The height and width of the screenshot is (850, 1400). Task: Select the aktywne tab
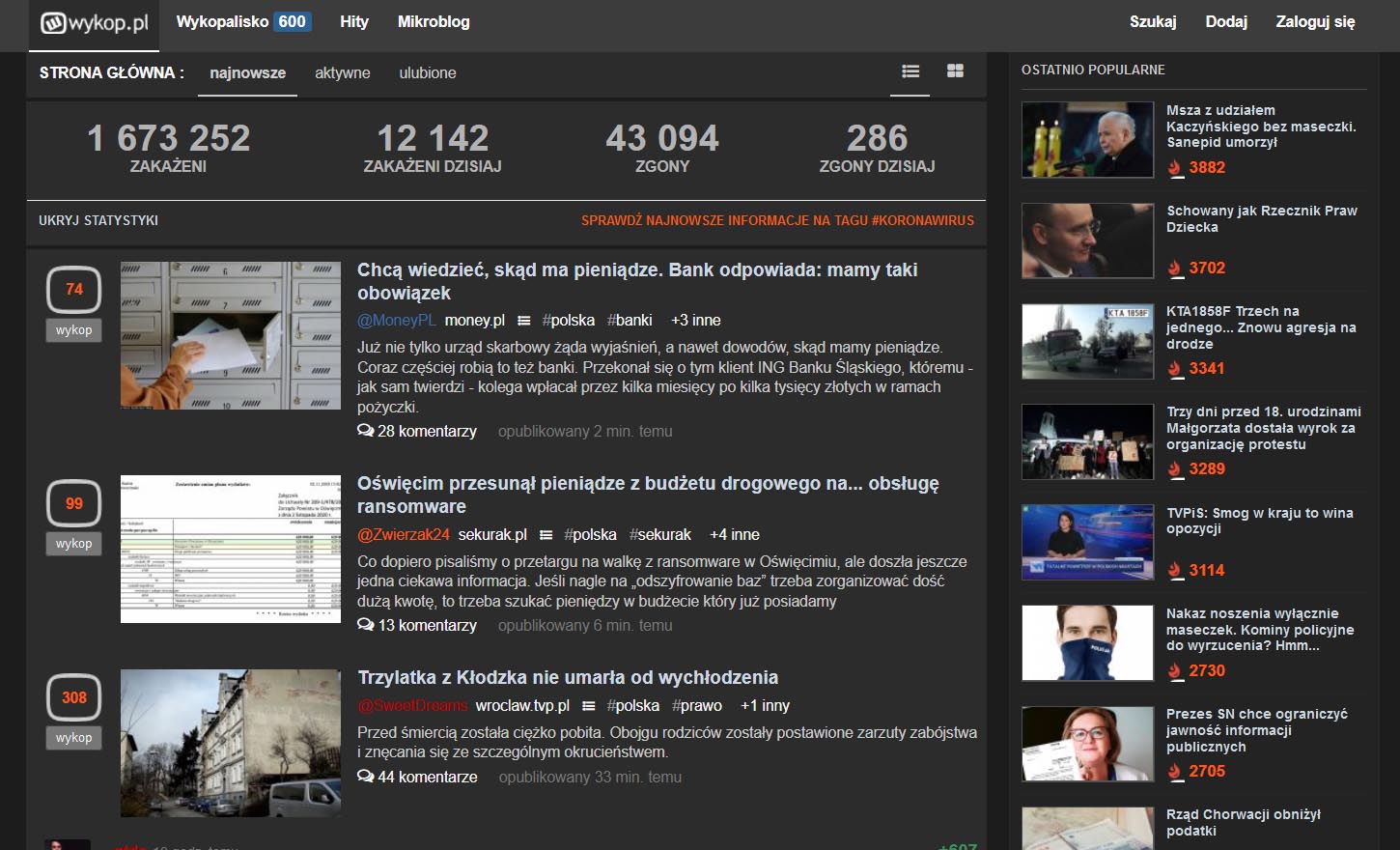pos(343,73)
